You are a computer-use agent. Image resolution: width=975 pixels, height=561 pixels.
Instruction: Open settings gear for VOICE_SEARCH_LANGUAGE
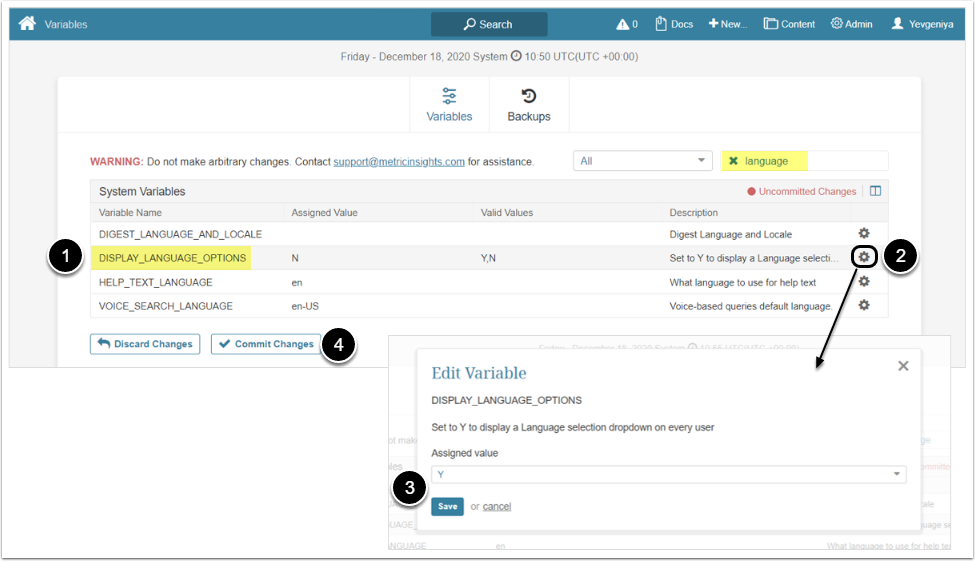pos(864,305)
